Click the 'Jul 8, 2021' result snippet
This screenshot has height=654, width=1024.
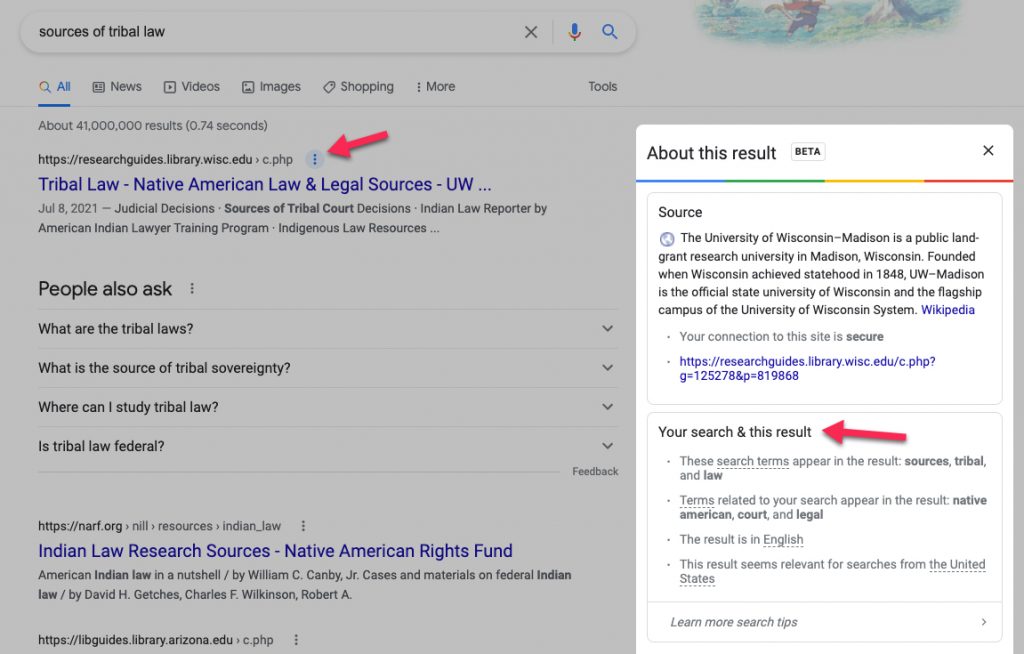pos(293,218)
